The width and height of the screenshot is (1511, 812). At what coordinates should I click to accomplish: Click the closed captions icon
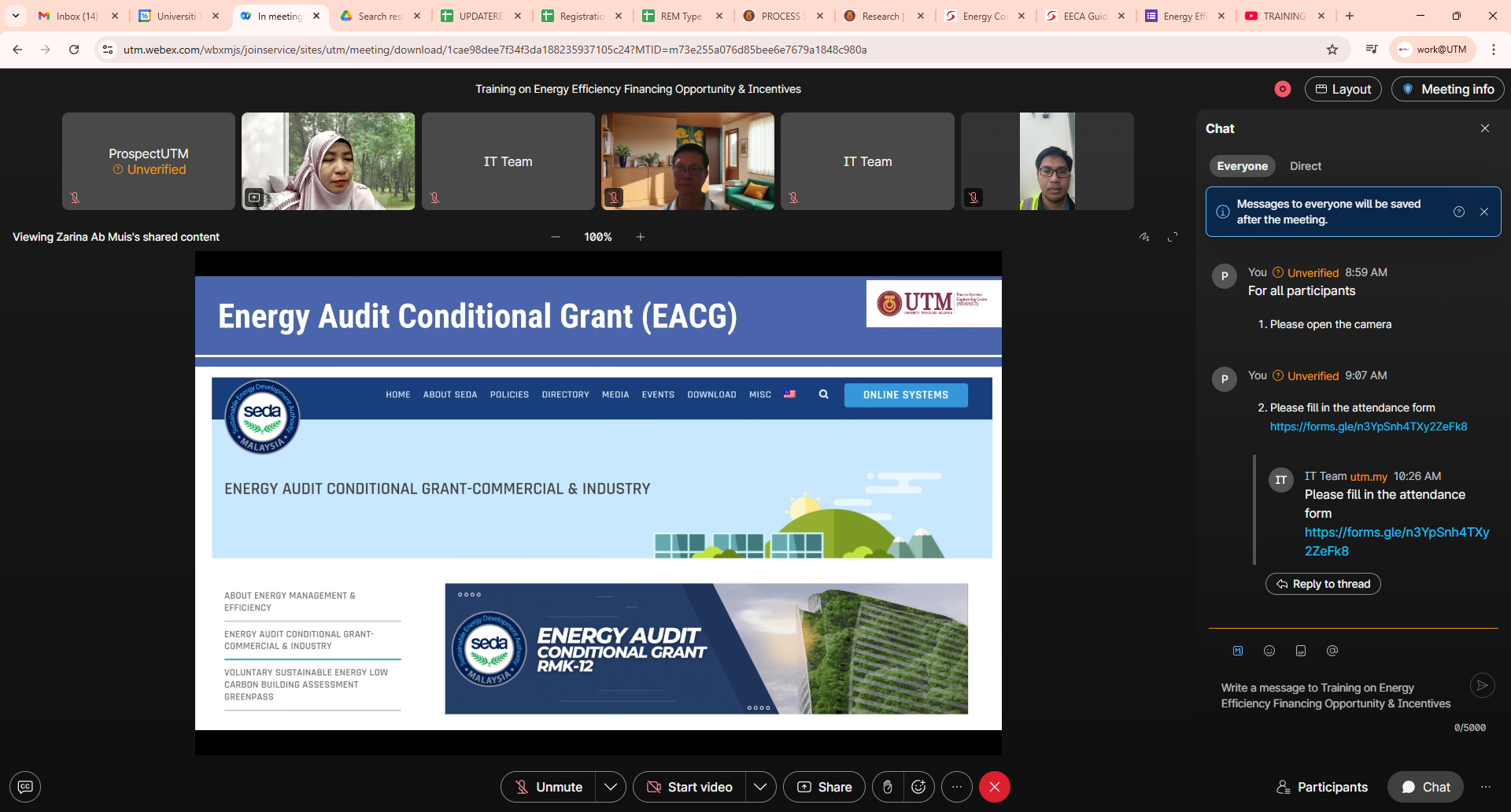pyautogui.click(x=25, y=787)
